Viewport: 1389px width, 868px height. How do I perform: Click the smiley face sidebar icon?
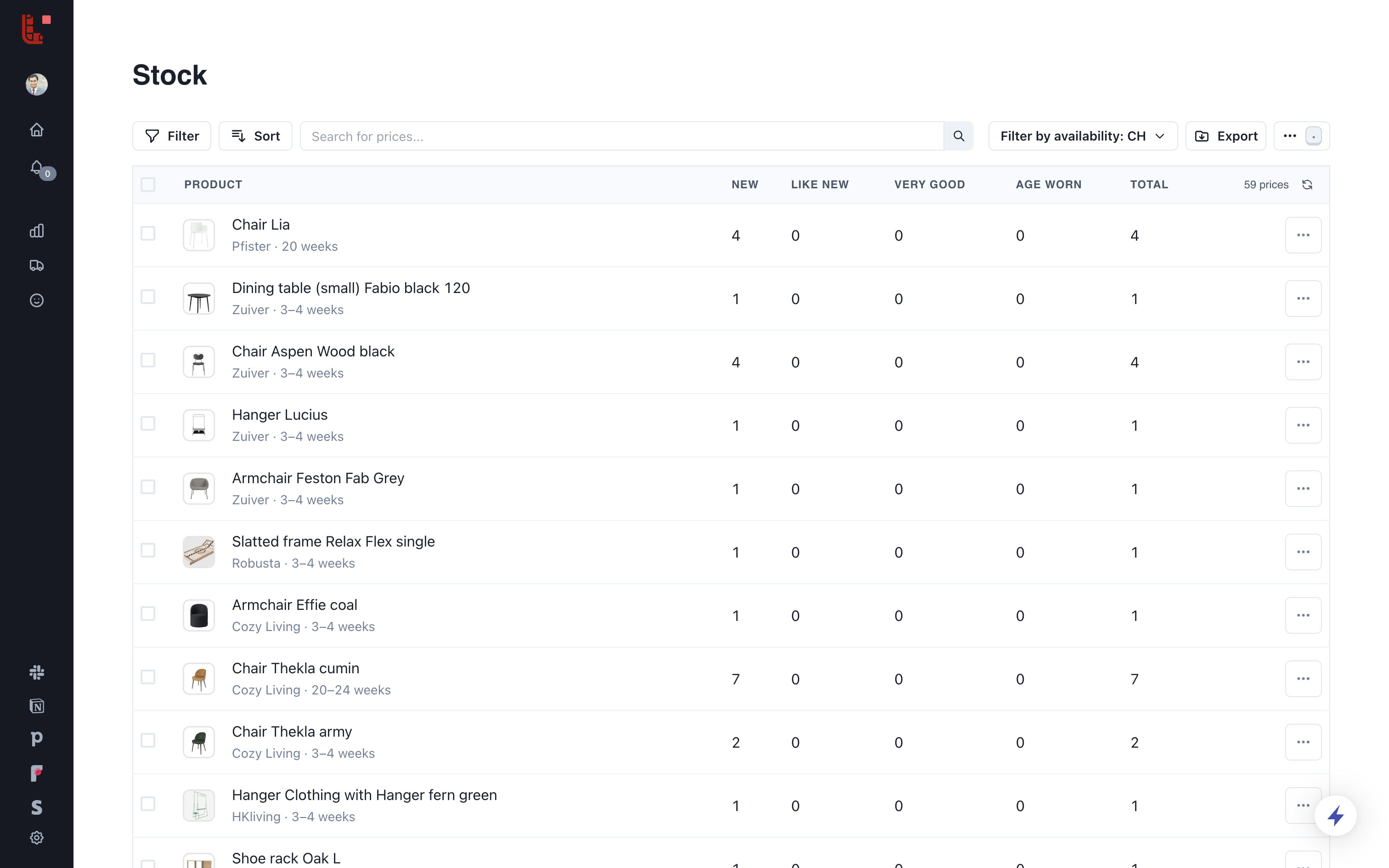37,300
